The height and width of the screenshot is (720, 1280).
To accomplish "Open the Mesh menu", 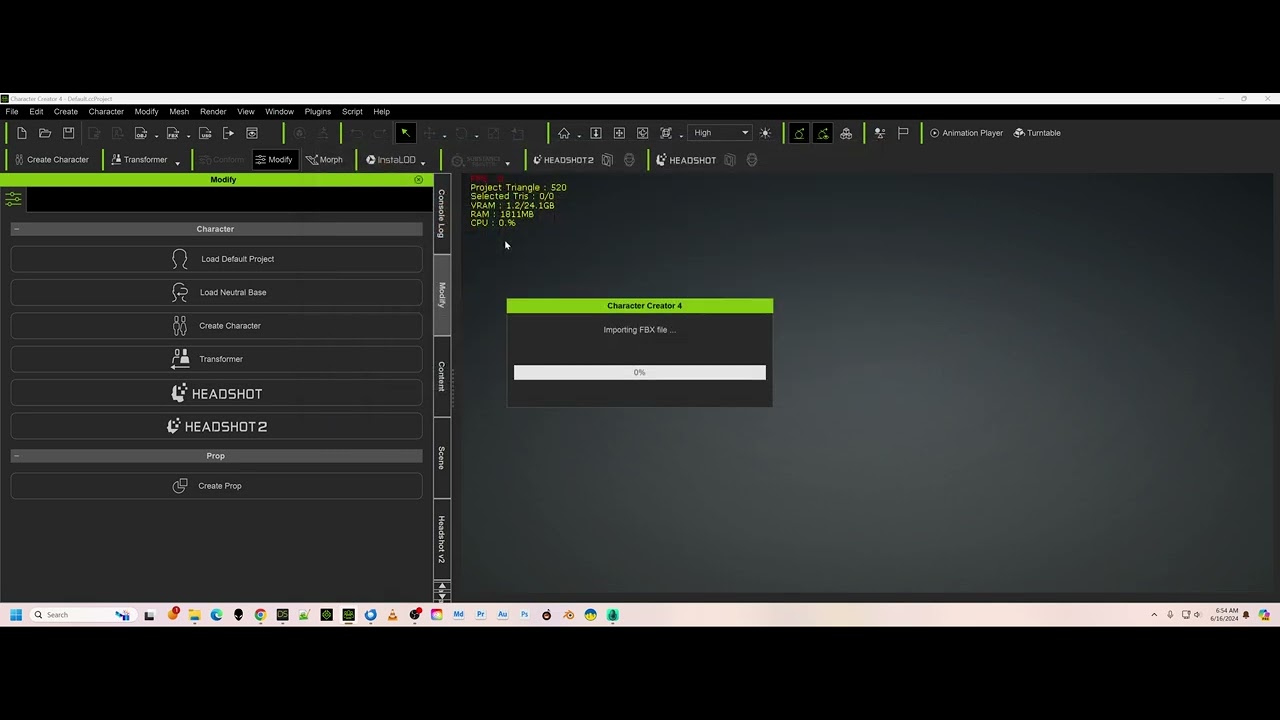I will [x=179, y=112].
